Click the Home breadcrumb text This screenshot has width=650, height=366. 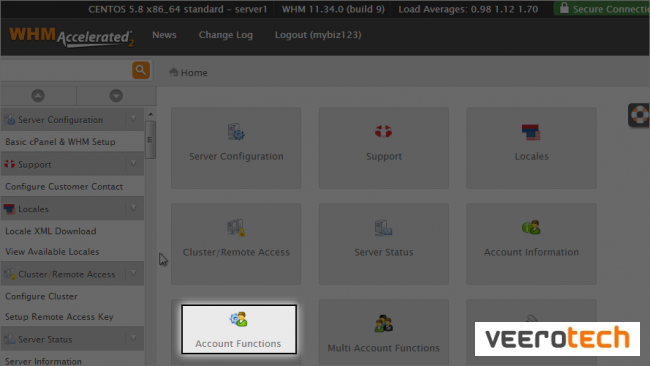(x=194, y=73)
